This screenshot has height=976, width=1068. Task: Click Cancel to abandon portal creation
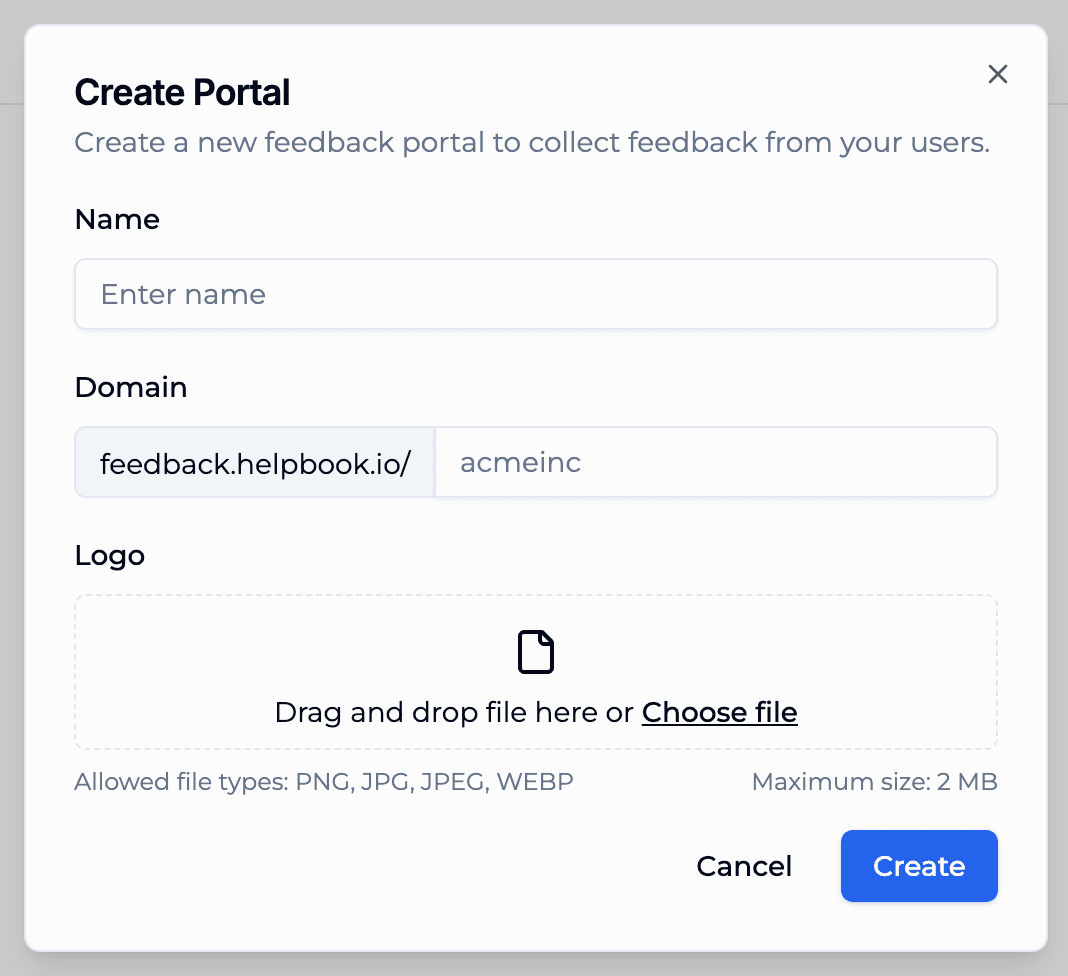(744, 866)
